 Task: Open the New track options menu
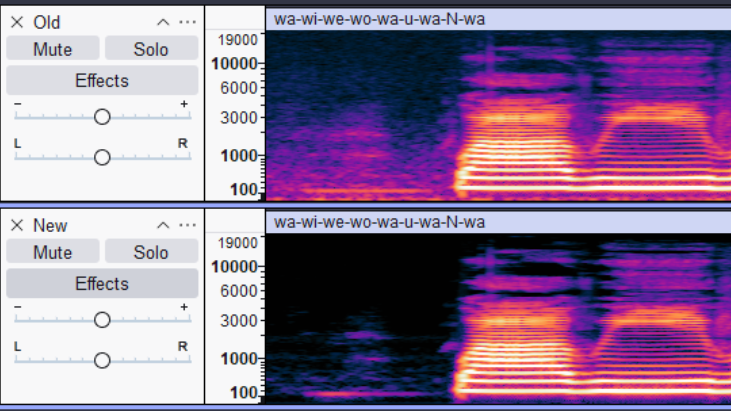coord(187,225)
